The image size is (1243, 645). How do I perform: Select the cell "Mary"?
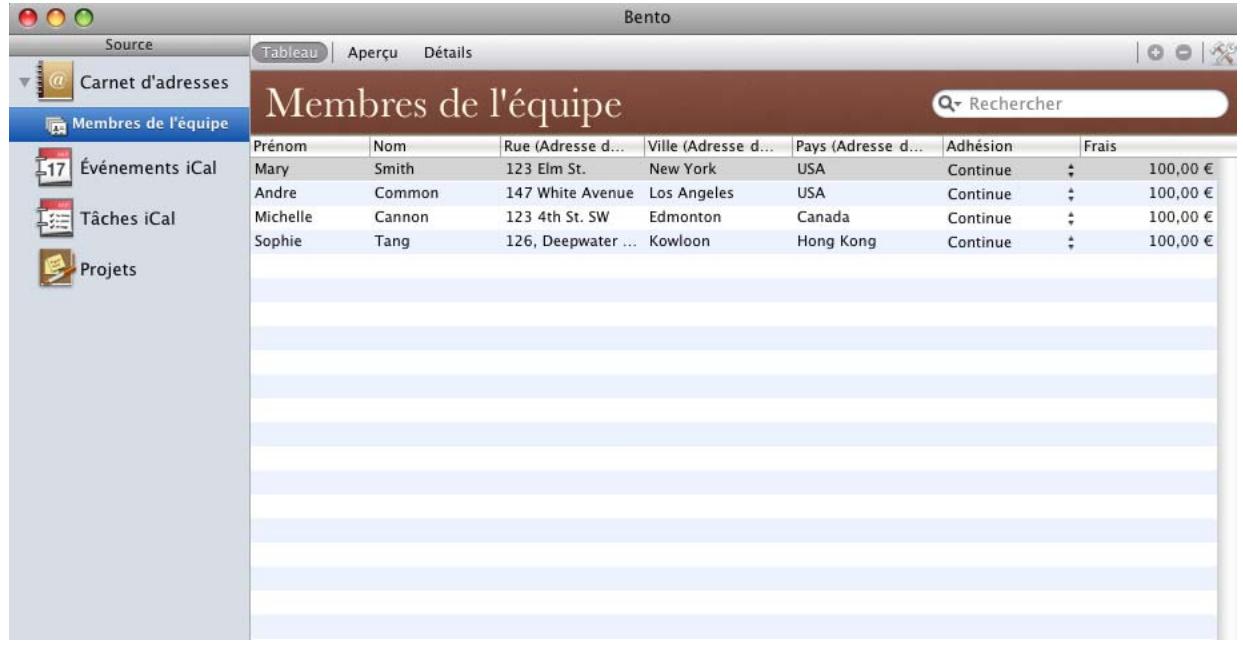click(x=309, y=170)
